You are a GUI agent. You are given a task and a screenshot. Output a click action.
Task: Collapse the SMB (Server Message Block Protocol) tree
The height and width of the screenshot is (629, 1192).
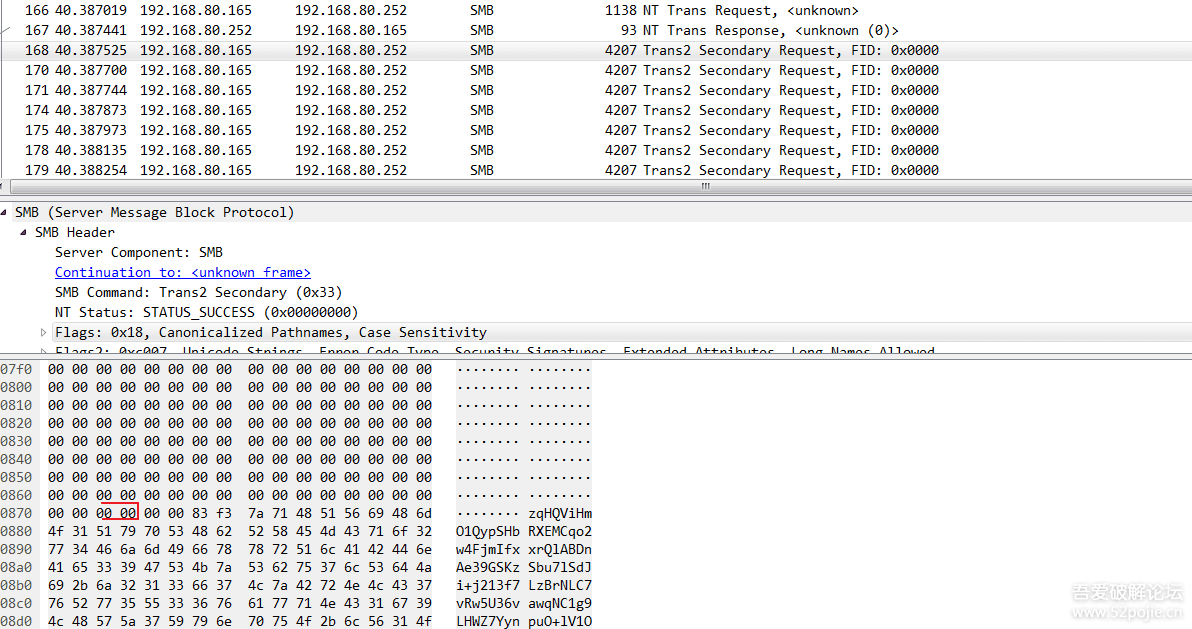coord(5,213)
